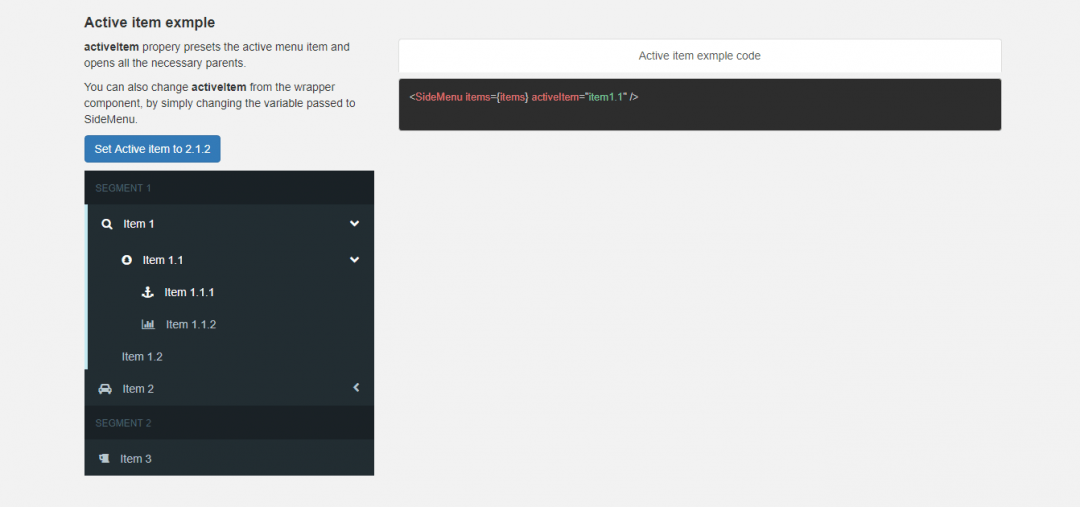
Task: Click Set Active item to 2.1.2 button
Action: tap(152, 149)
